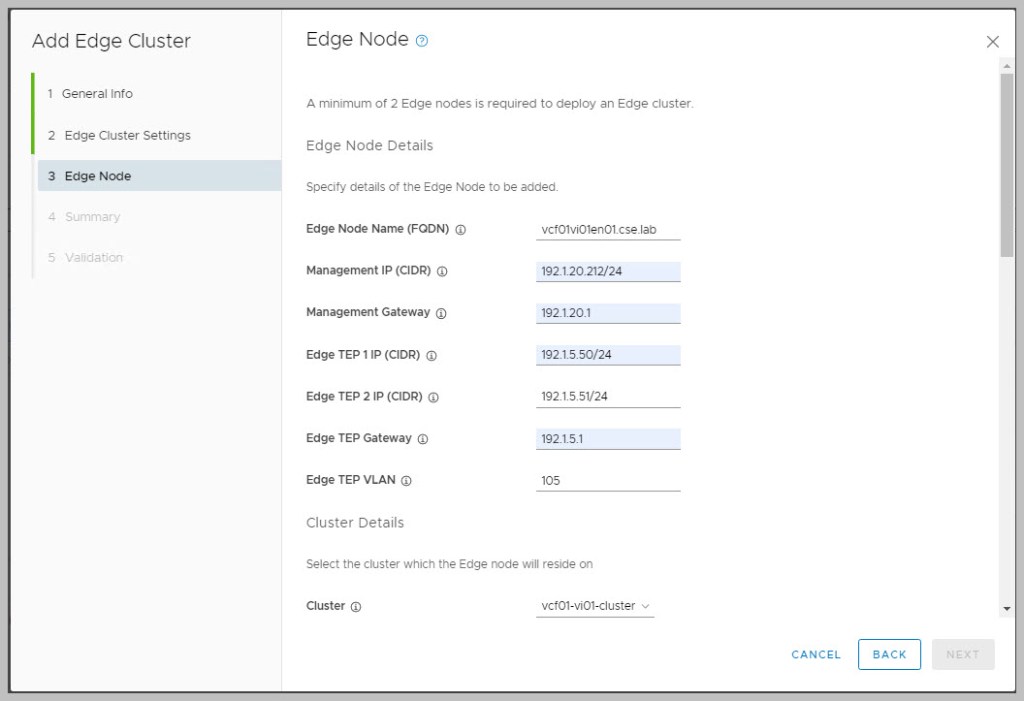The image size is (1024, 701).
Task: Click info icon next to Management IP (CIDR)
Action: click(x=442, y=271)
